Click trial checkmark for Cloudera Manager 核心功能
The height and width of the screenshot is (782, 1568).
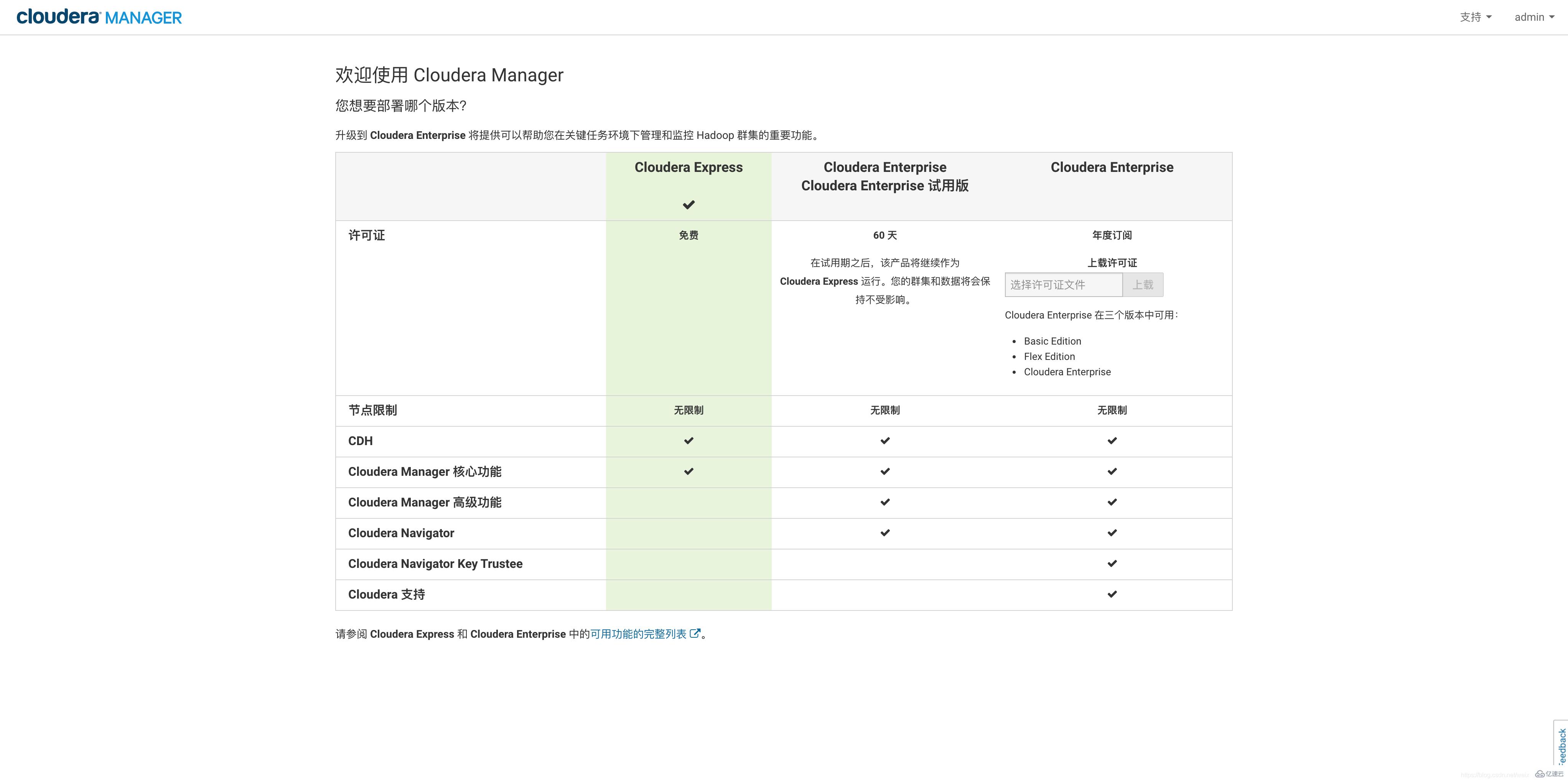(x=885, y=472)
